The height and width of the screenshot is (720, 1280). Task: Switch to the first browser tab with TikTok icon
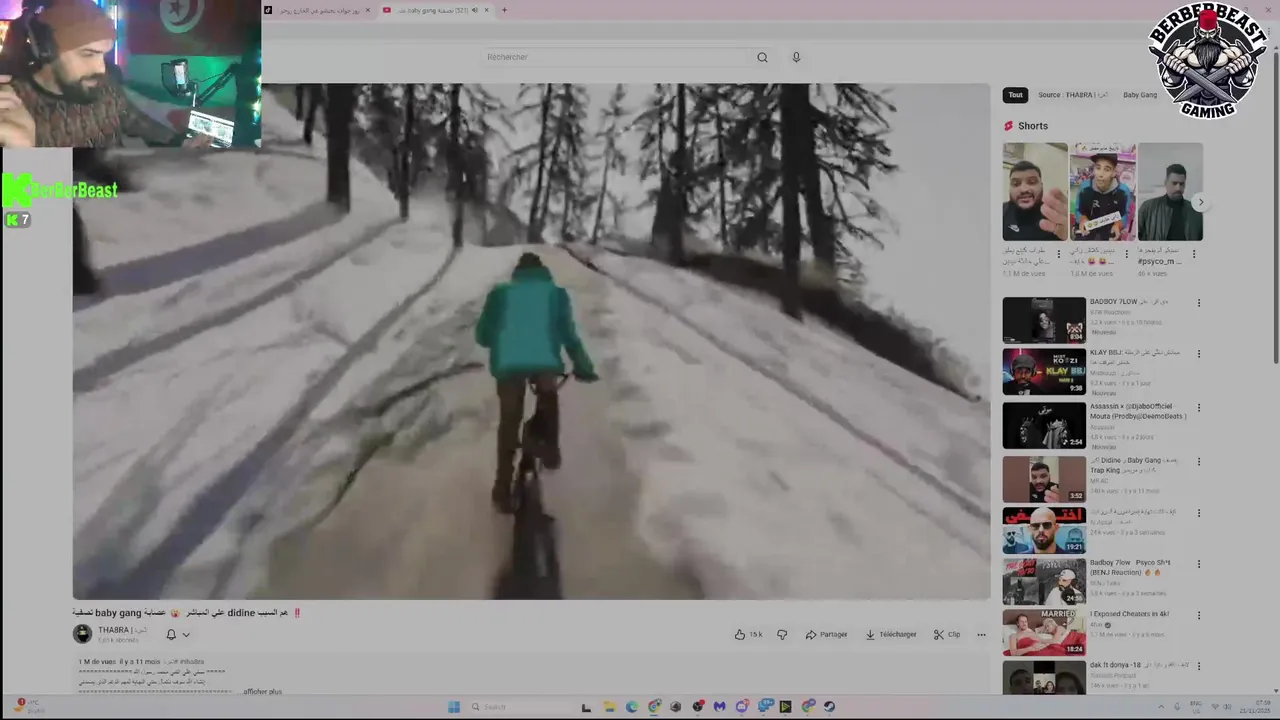(x=317, y=10)
